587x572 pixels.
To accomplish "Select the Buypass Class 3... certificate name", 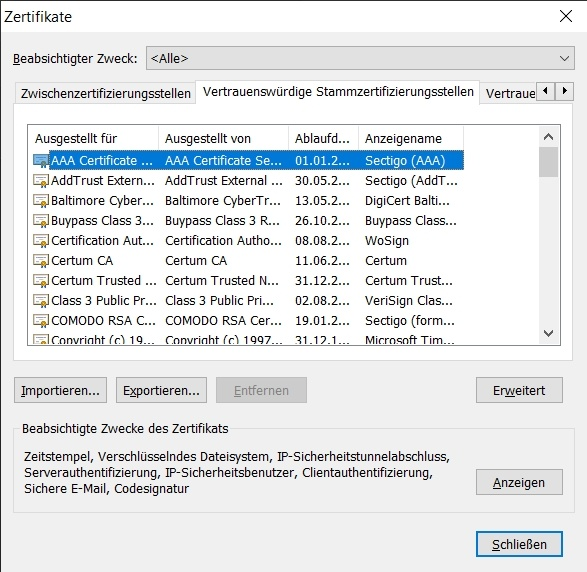I will point(102,220).
